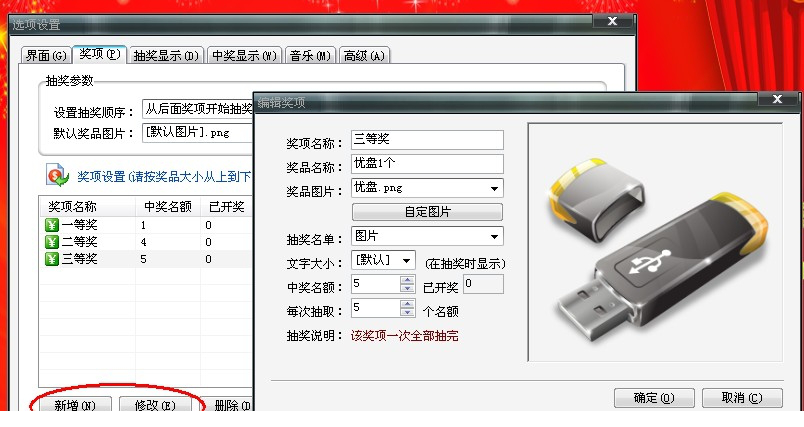Click 中奖名额 value 4 for 二等奖
The width and height of the screenshot is (804, 427).
(144, 242)
